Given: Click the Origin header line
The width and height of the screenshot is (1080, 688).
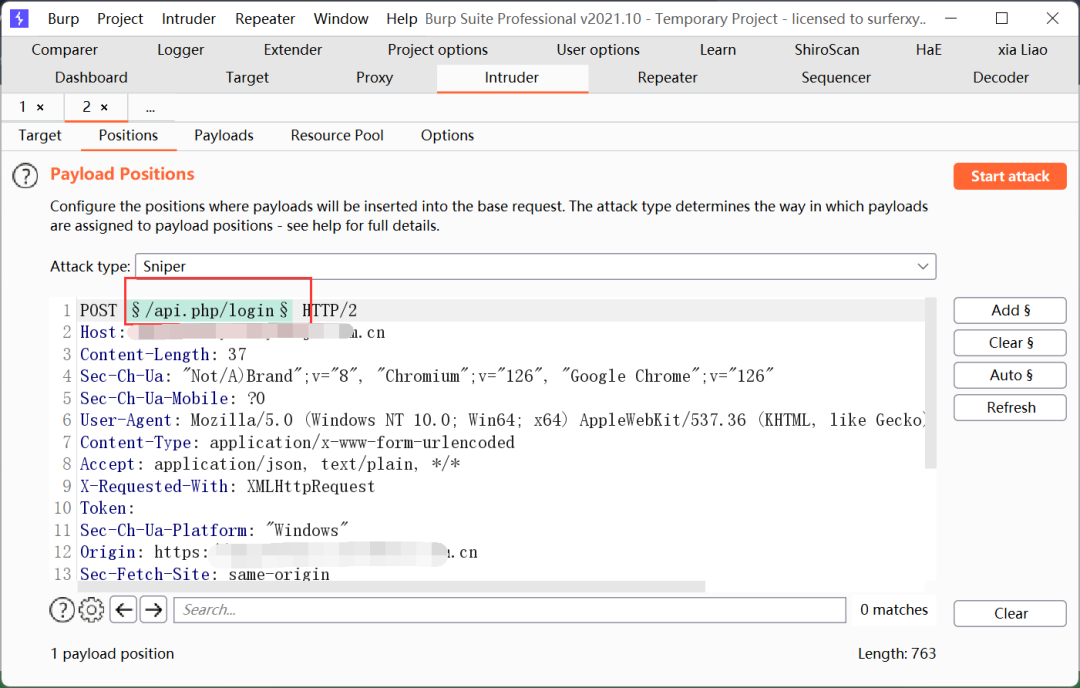Looking at the screenshot, I should pyautogui.click(x=278, y=553).
